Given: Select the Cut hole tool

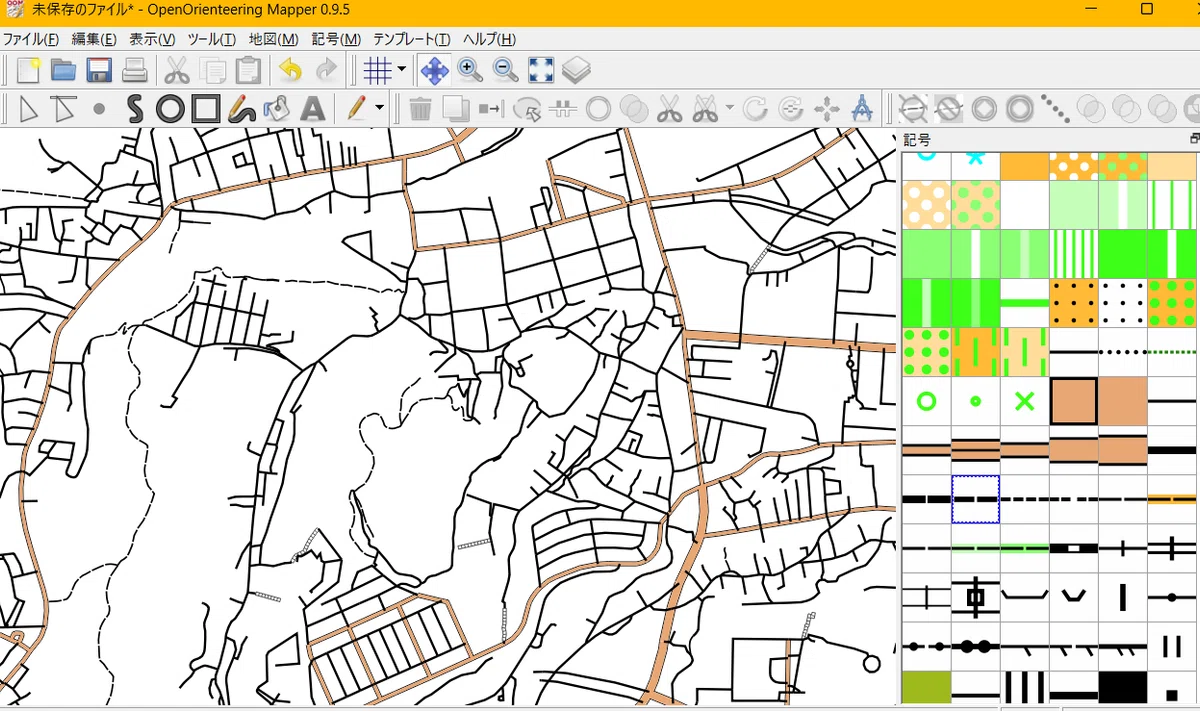Looking at the screenshot, I should [705, 108].
